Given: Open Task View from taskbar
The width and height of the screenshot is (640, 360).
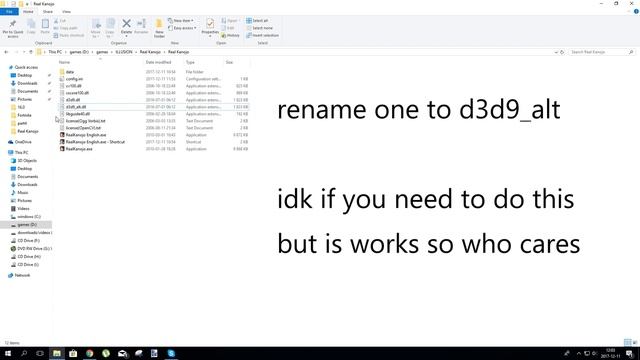Looking at the screenshot, I should pyautogui.click(x=40, y=353).
